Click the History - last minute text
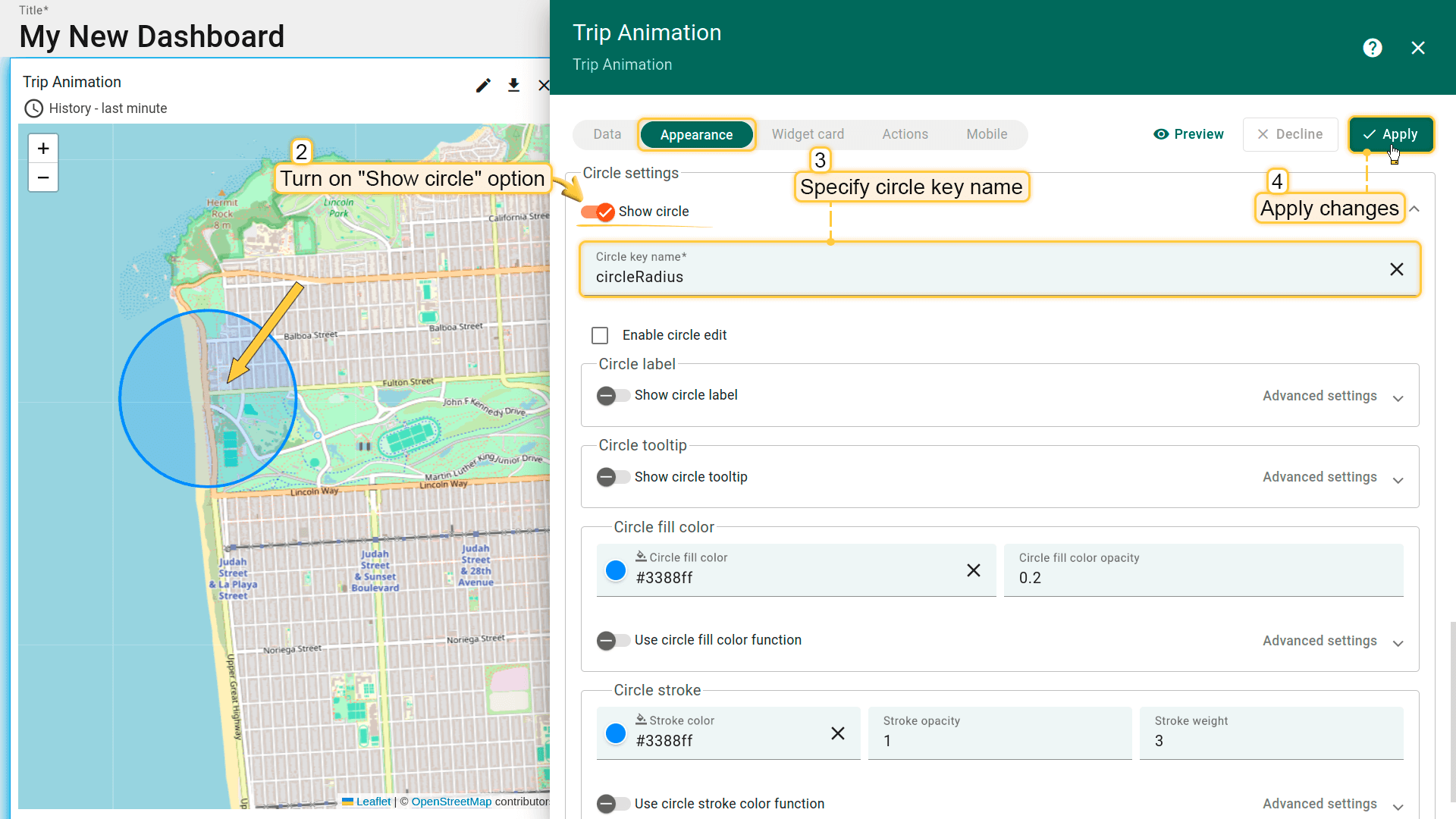 pyautogui.click(x=108, y=108)
